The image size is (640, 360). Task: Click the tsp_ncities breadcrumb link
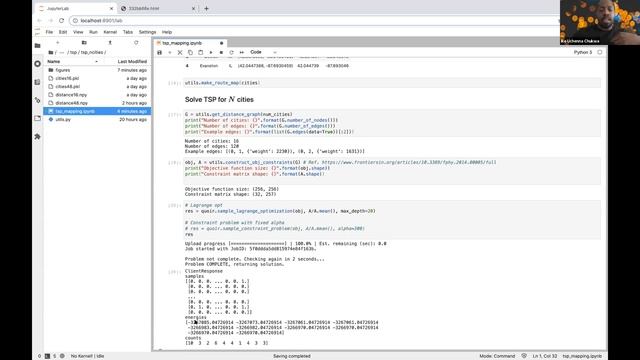(x=92, y=52)
